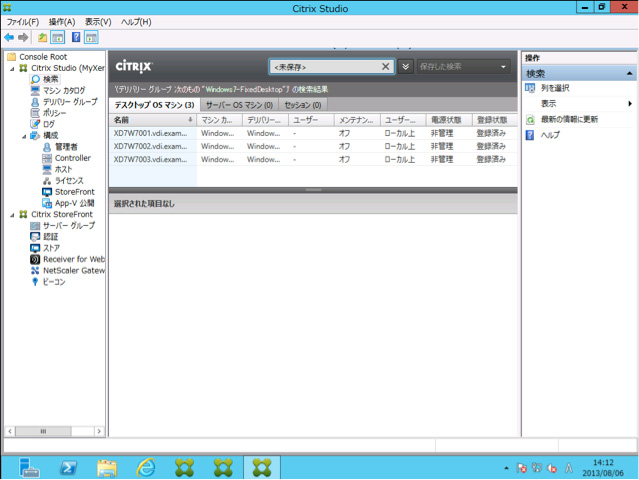The image size is (639, 480).
Task: Select machine row XD7W7002.vdi.exam...
Action: tap(313, 146)
